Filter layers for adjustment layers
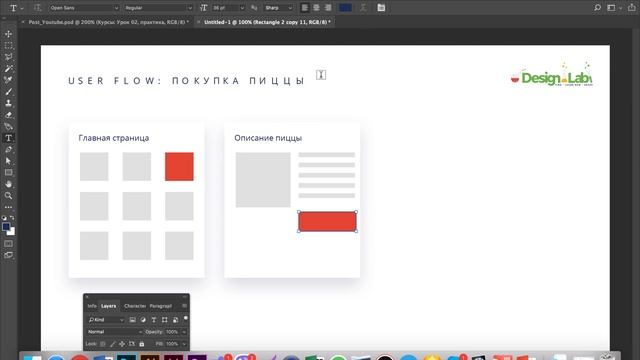The width and height of the screenshot is (640, 360). [143, 320]
